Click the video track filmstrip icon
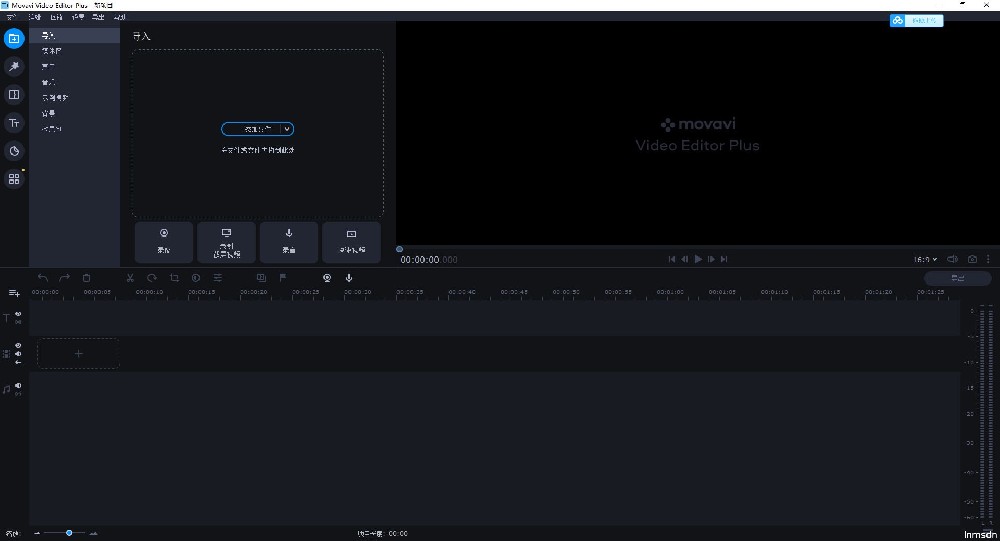Image resolution: width=1000 pixels, height=541 pixels. click(x=6, y=353)
